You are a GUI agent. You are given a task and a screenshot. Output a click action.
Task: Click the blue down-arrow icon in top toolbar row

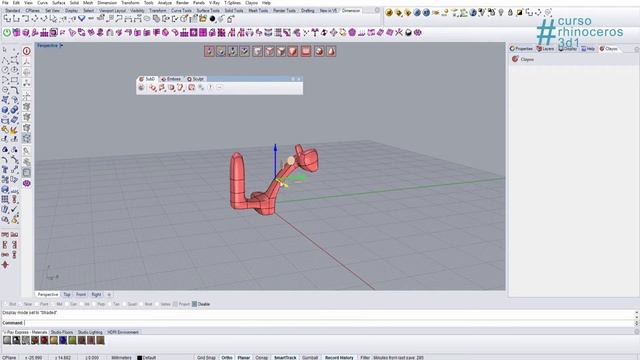pos(81,19)
